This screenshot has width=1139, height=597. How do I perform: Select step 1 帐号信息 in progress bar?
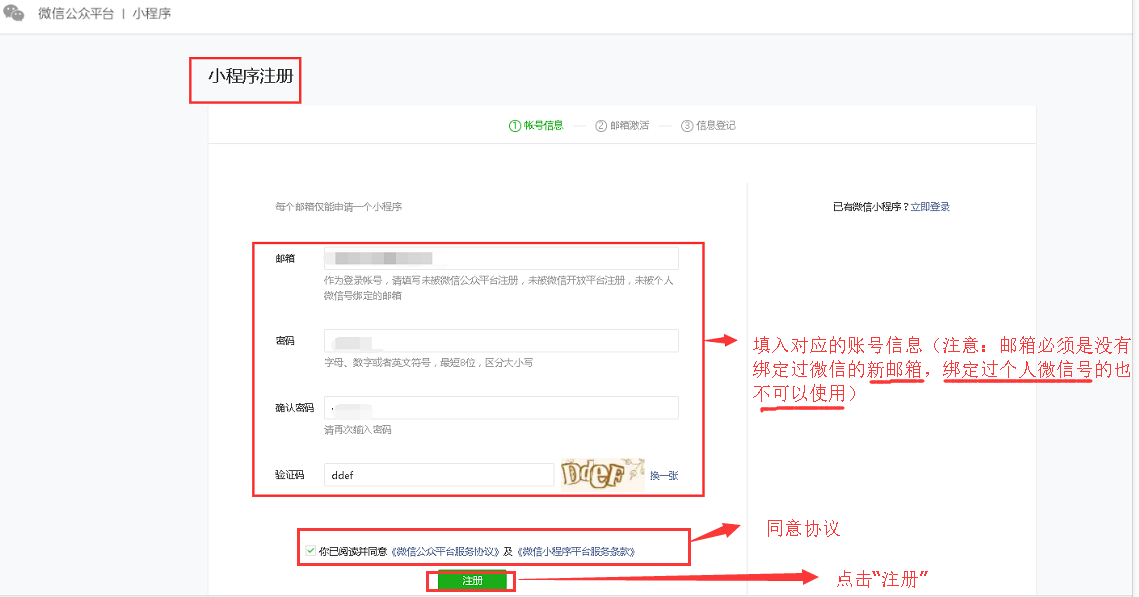click(x=536, y=126)
